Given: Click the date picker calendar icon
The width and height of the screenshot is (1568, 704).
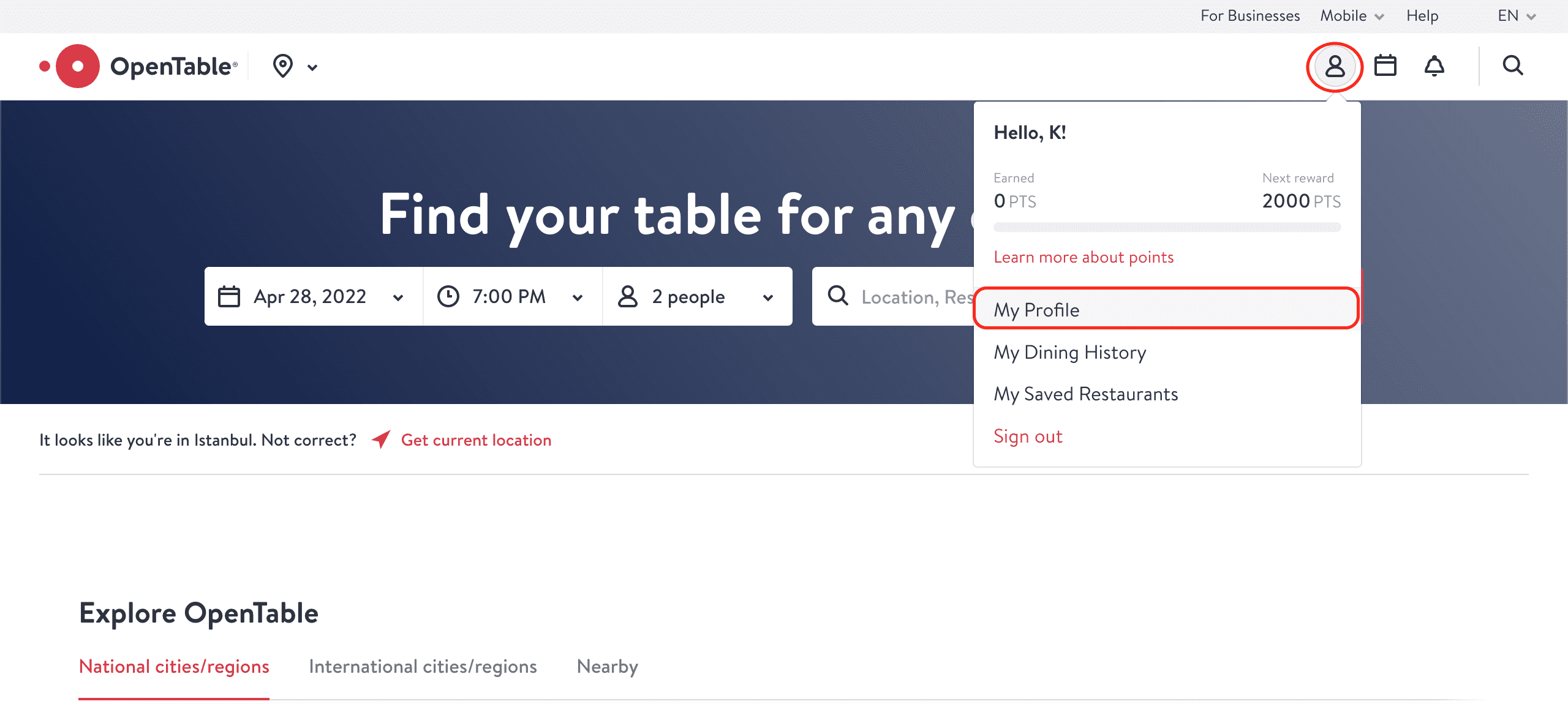Looking at the screenshot, I should 228,296.
